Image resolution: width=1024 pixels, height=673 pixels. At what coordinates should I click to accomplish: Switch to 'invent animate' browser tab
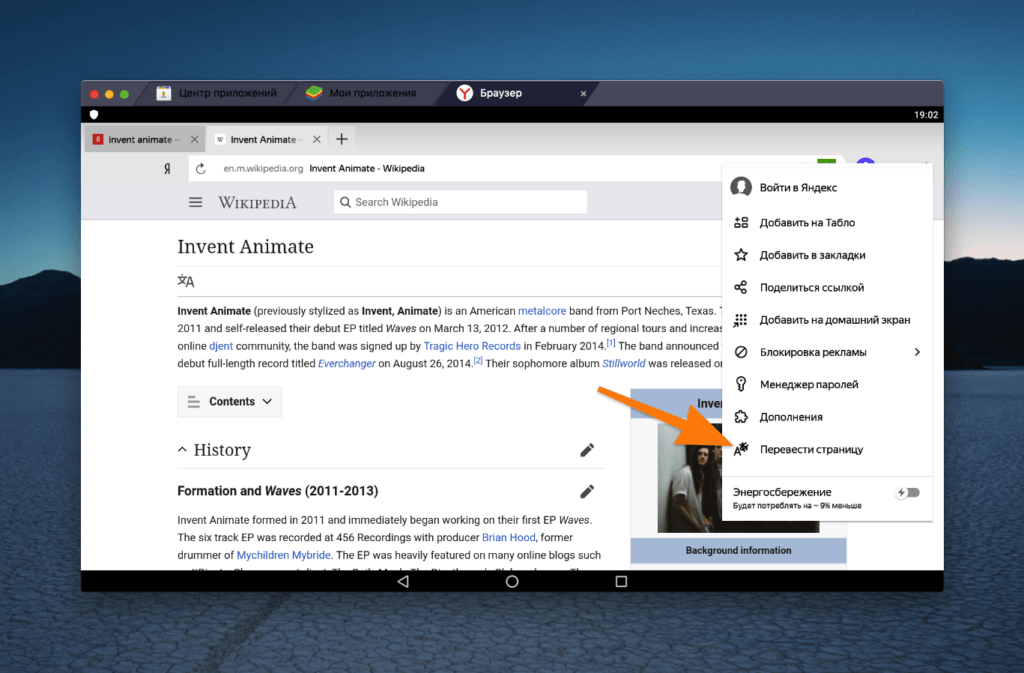point(144,140)
